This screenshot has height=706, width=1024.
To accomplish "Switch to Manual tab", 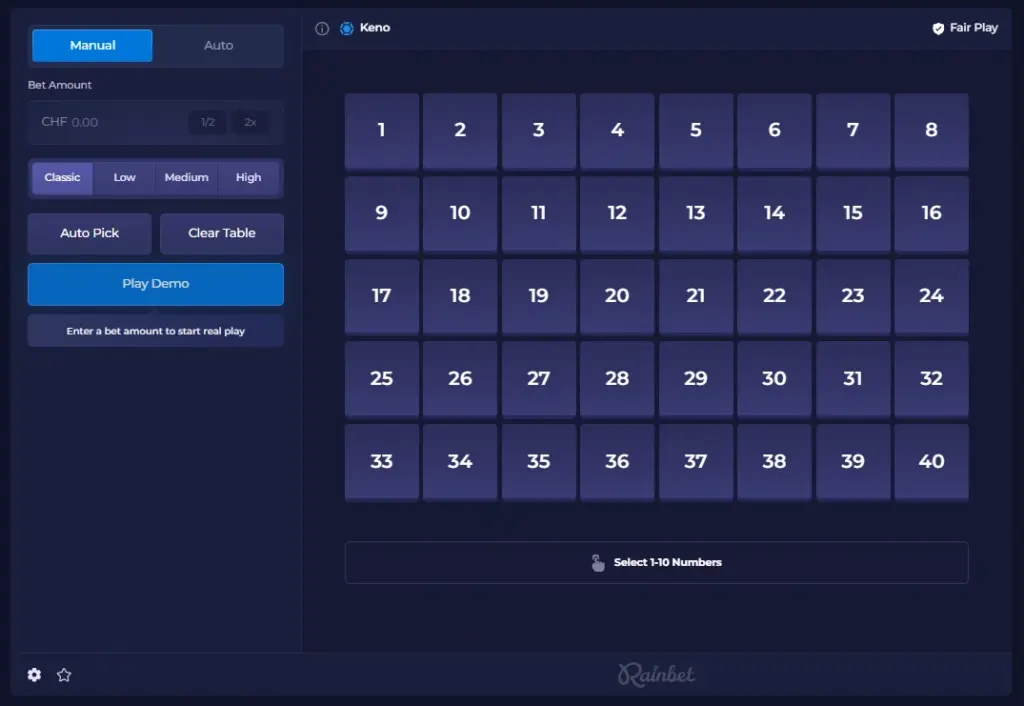I will (x=92, y=46).
